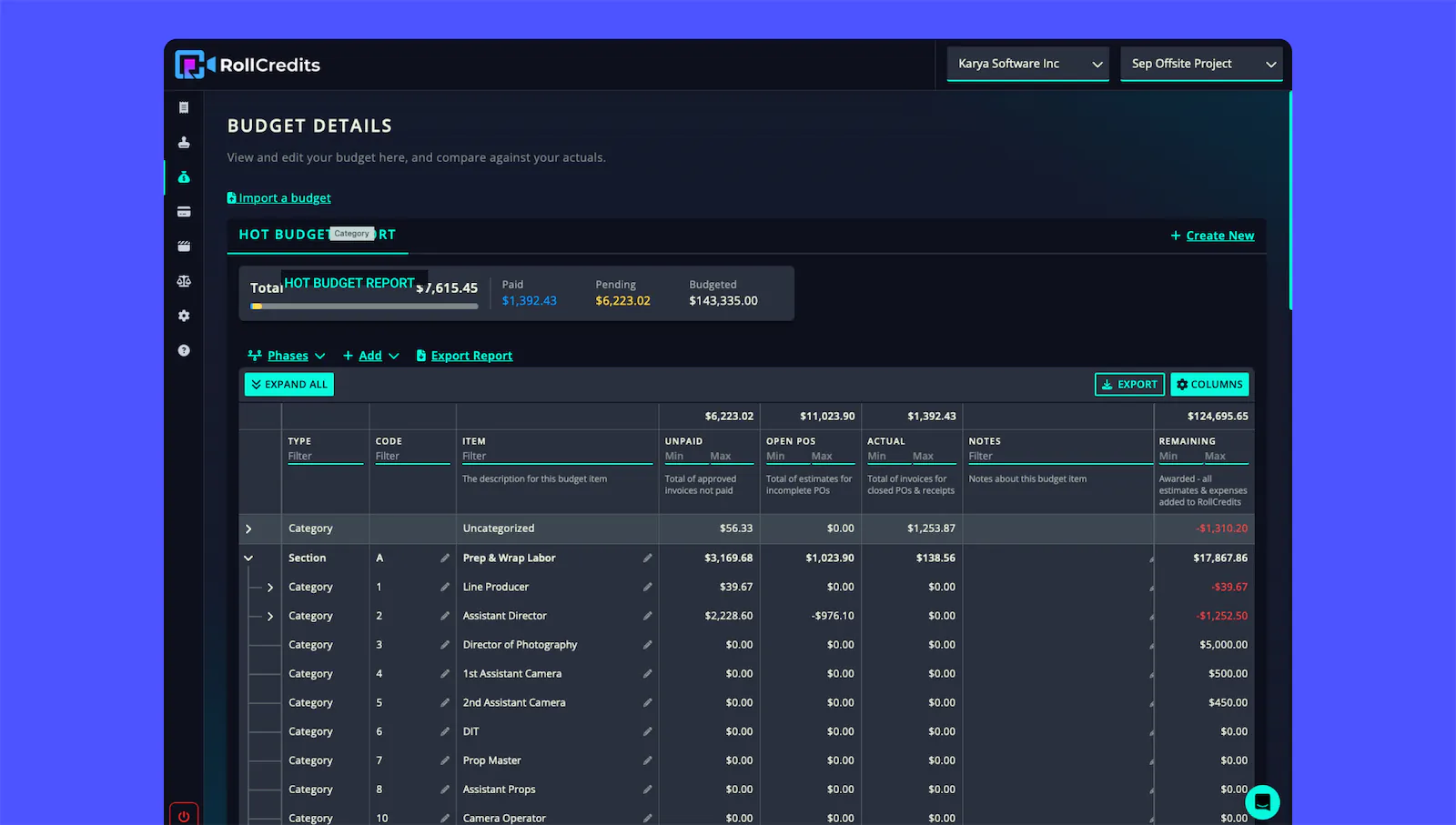Select the clapperboard icon in the sidebar
The height and width of the screenshot is (825, 1456).
(x=184, y=246)
